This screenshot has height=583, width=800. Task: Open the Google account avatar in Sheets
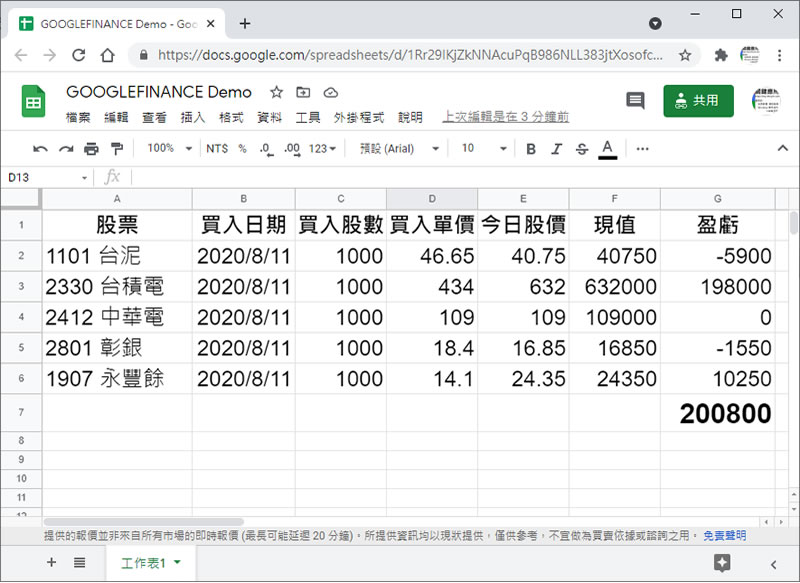766,100
